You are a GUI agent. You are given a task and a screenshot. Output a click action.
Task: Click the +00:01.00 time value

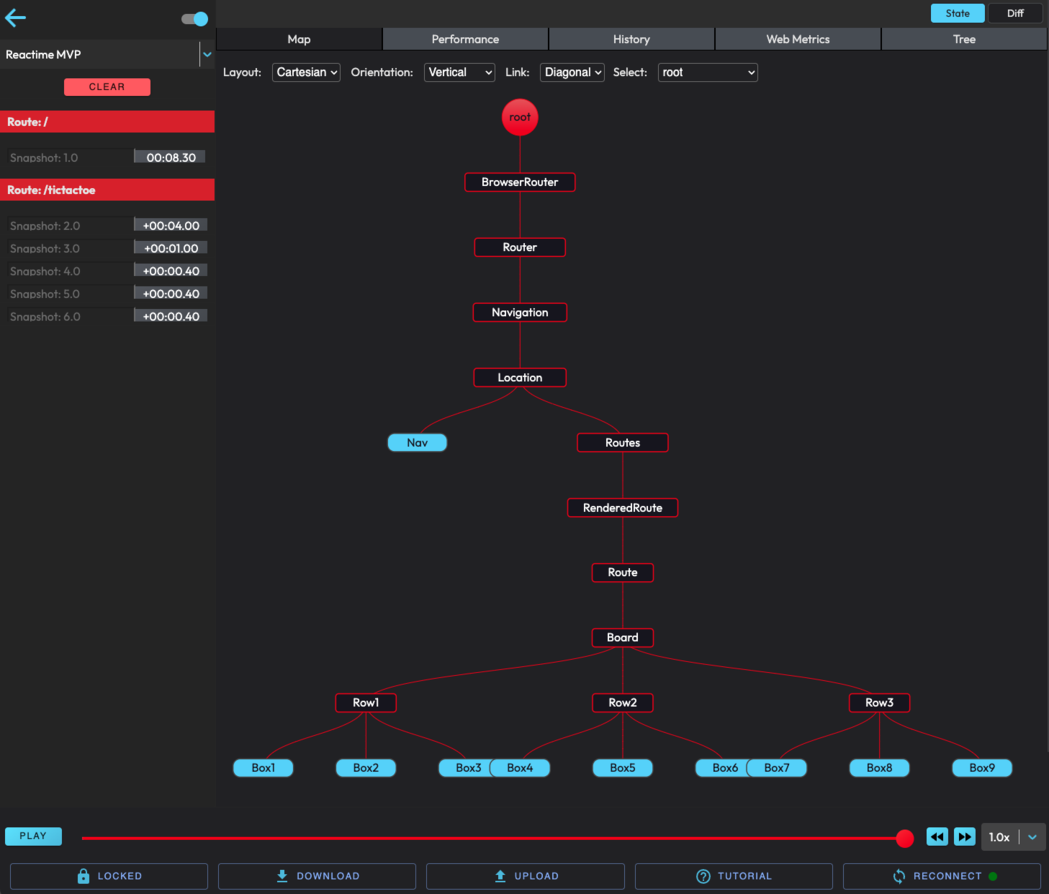[171, 248]
